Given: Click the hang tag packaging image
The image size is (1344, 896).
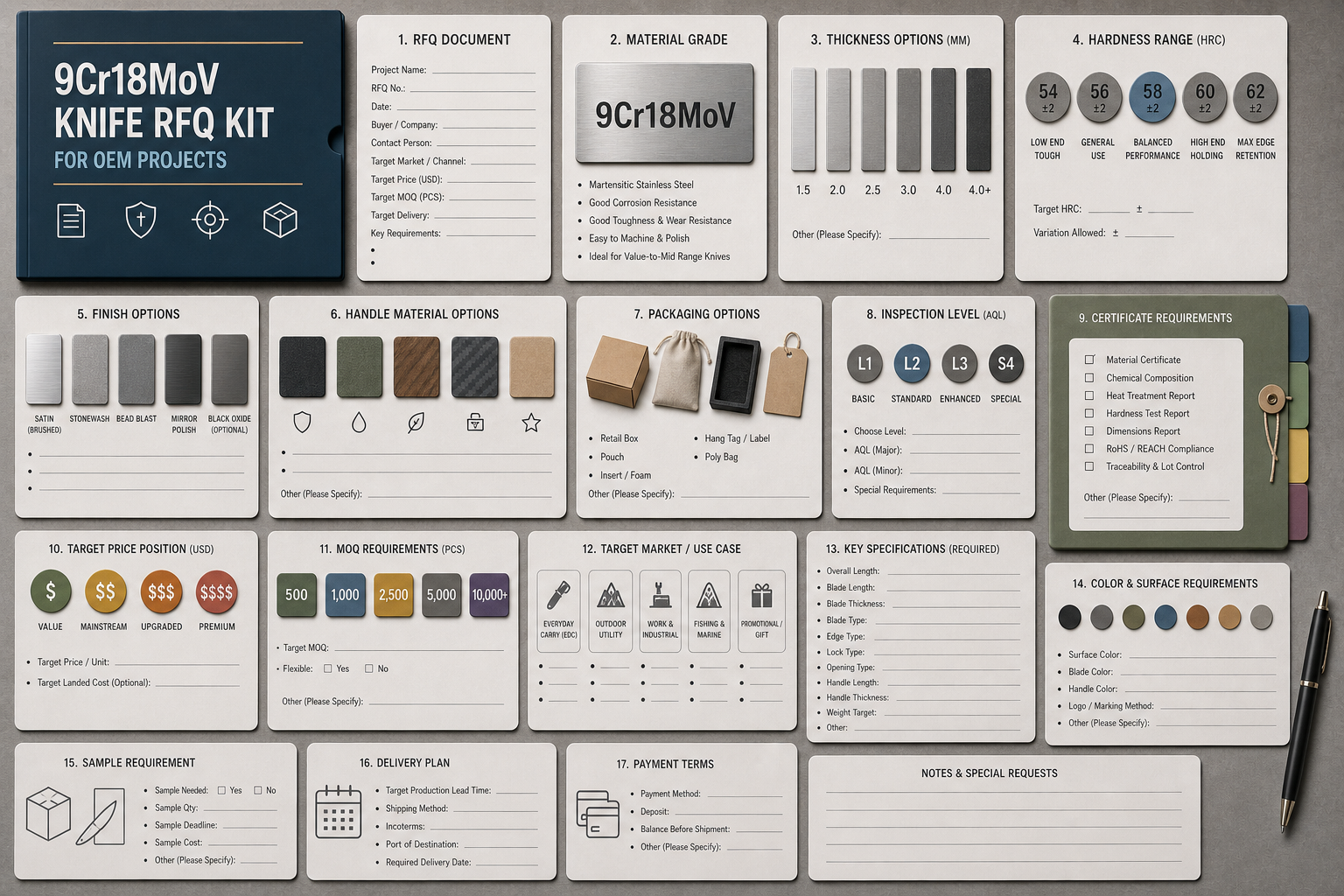Looking at the screenshot, I should tap(786, 374).
